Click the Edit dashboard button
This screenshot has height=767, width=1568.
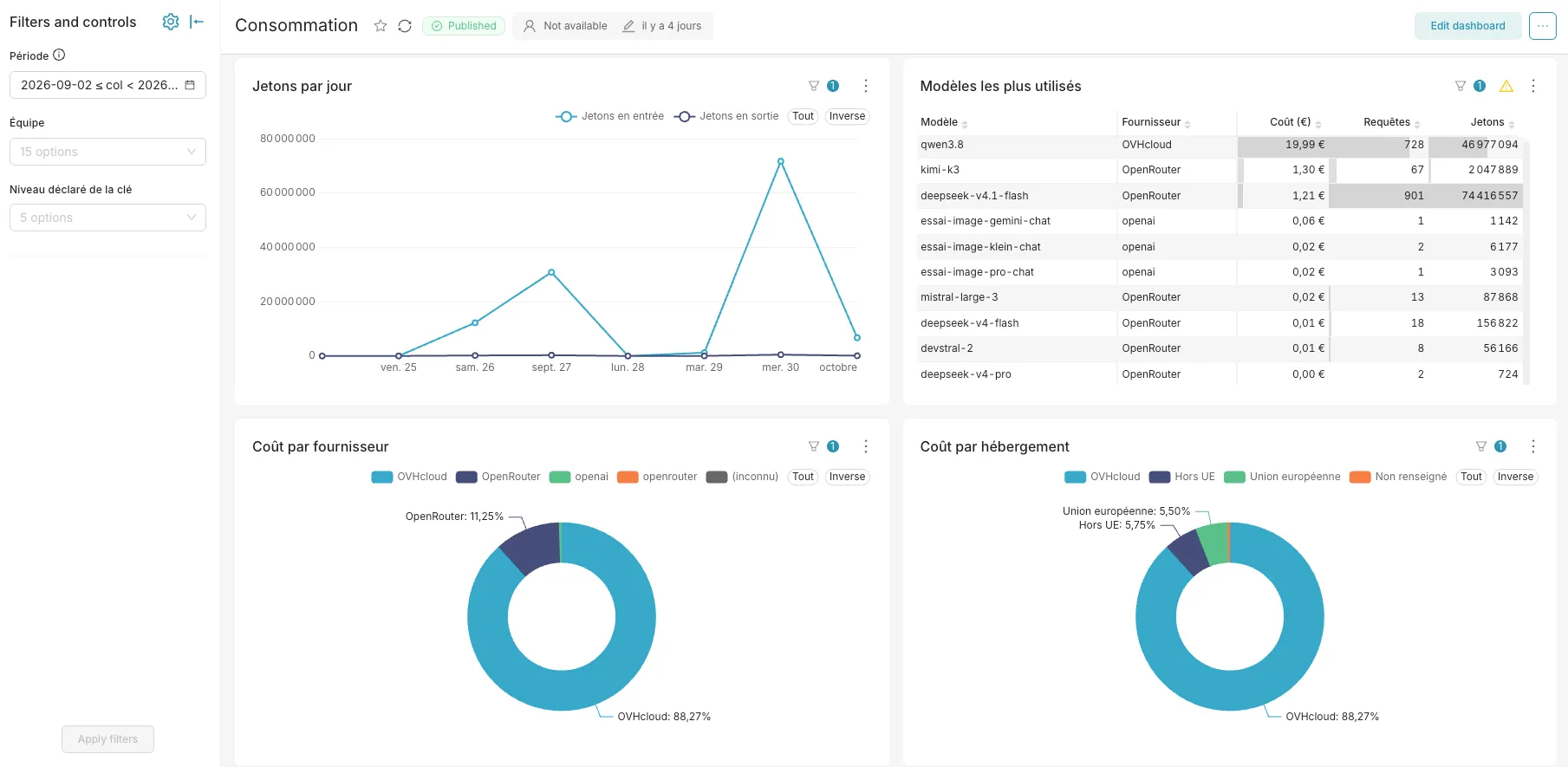[1467, 26]
